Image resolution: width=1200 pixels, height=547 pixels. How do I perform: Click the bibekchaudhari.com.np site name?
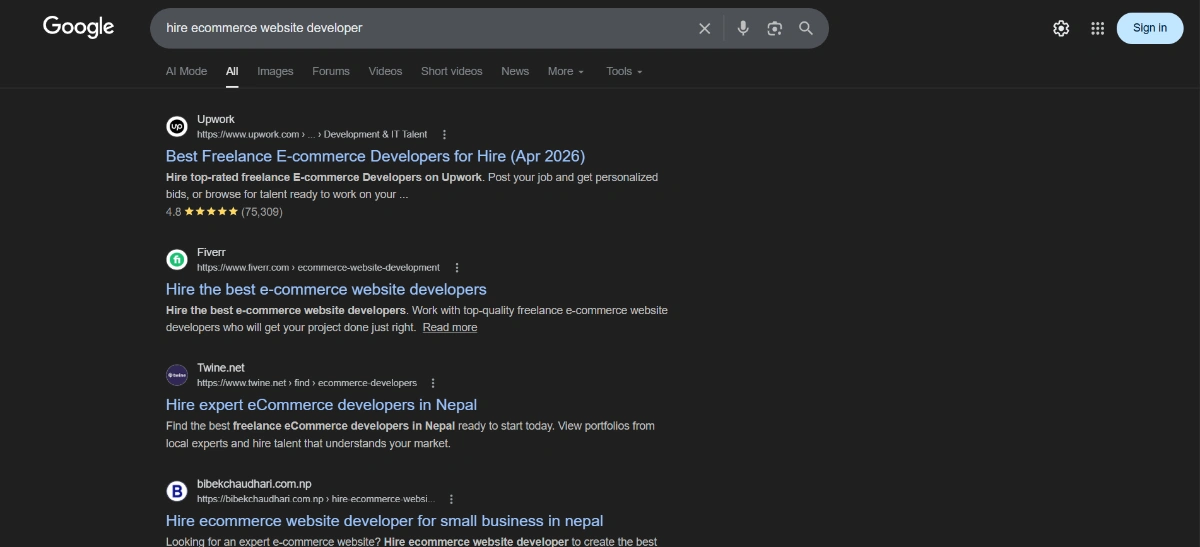(254, 484)
